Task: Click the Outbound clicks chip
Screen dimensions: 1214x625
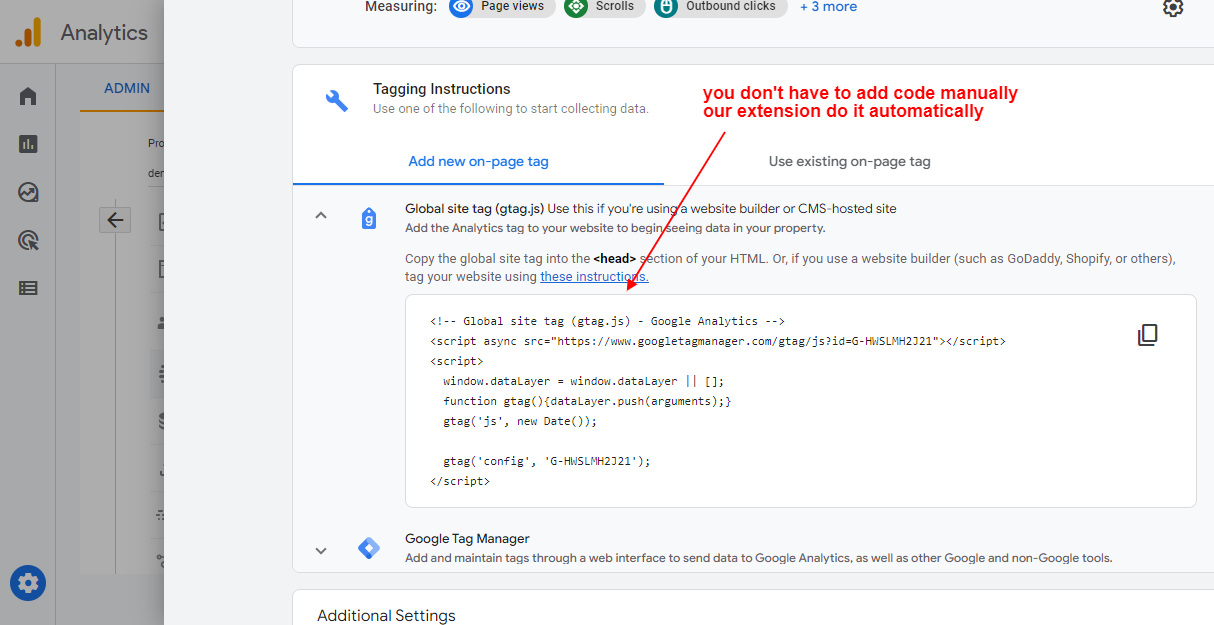Action: 720,7
